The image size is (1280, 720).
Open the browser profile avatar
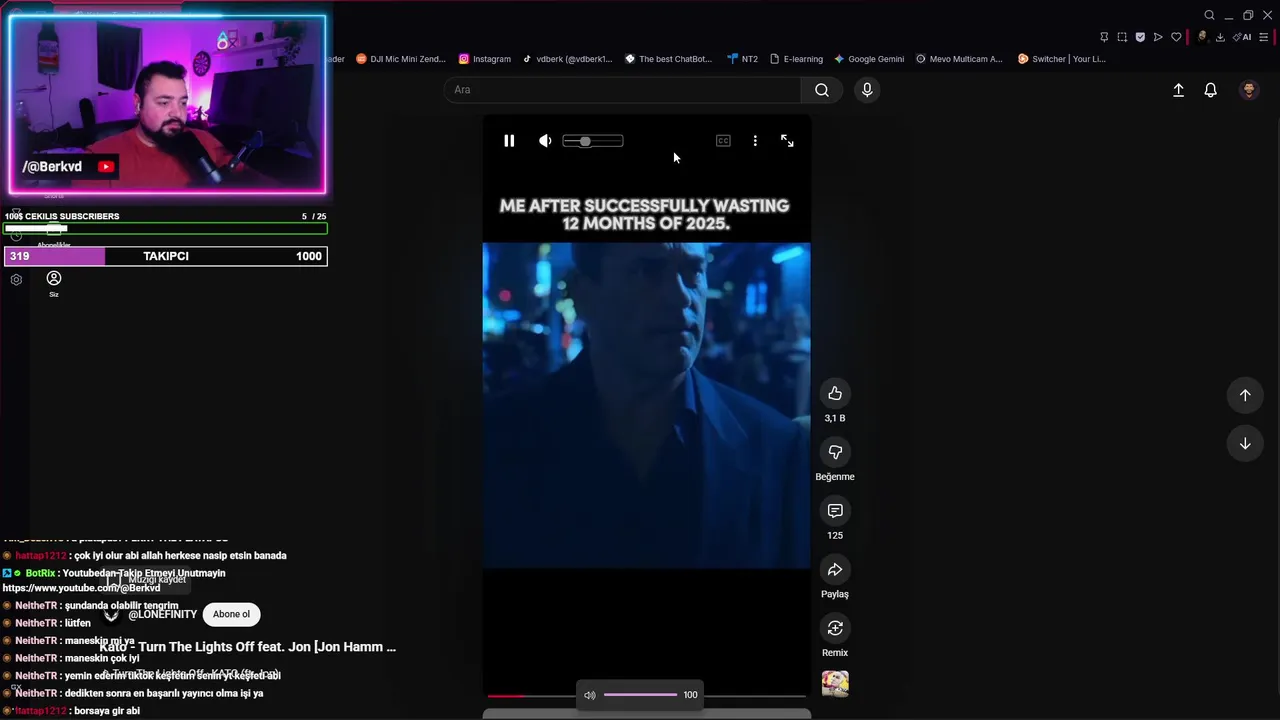(1202, 37)
